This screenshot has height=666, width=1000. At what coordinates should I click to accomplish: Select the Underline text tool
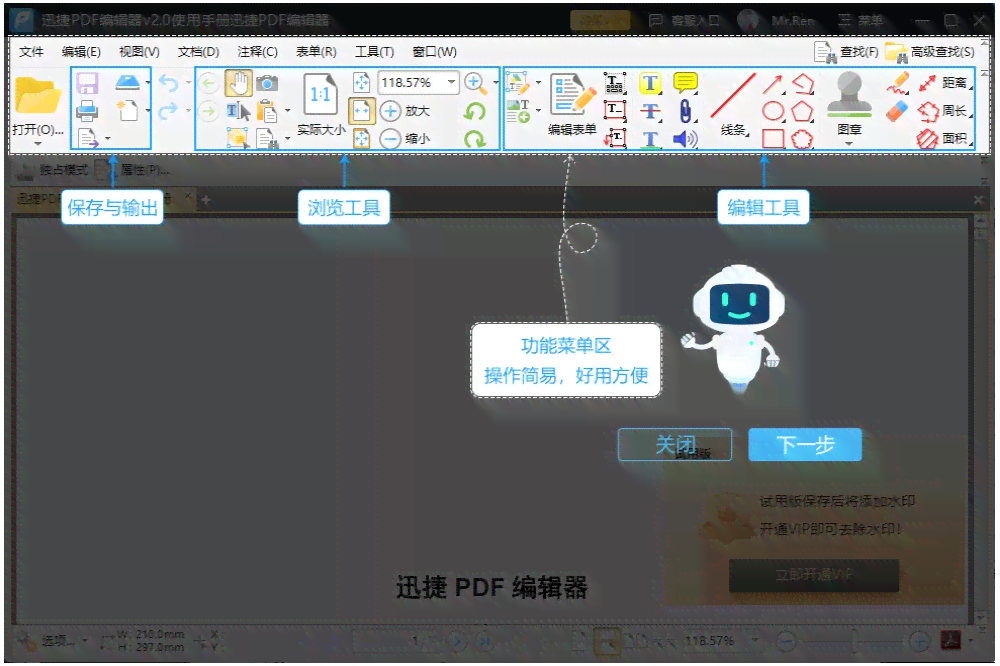(651, 138)
